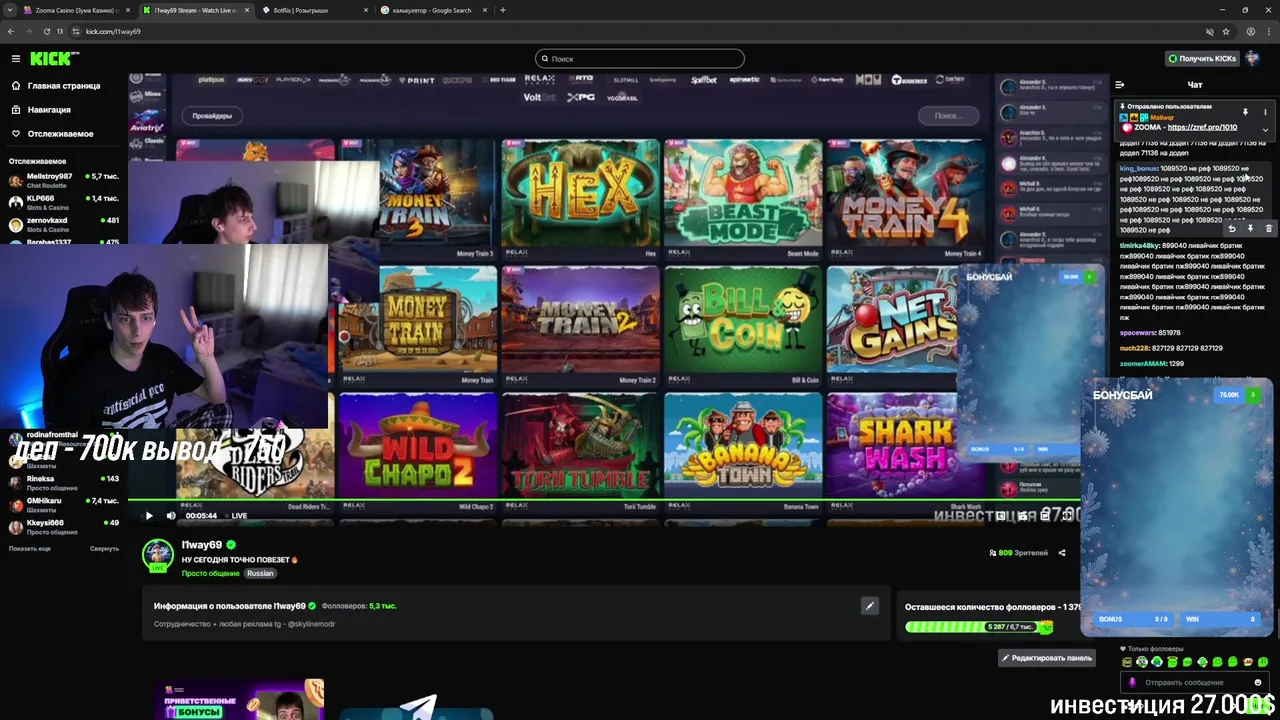Close the BotRix browser tab
The width and height of the screenshot is (1280, 720).
tap(365, 10)
